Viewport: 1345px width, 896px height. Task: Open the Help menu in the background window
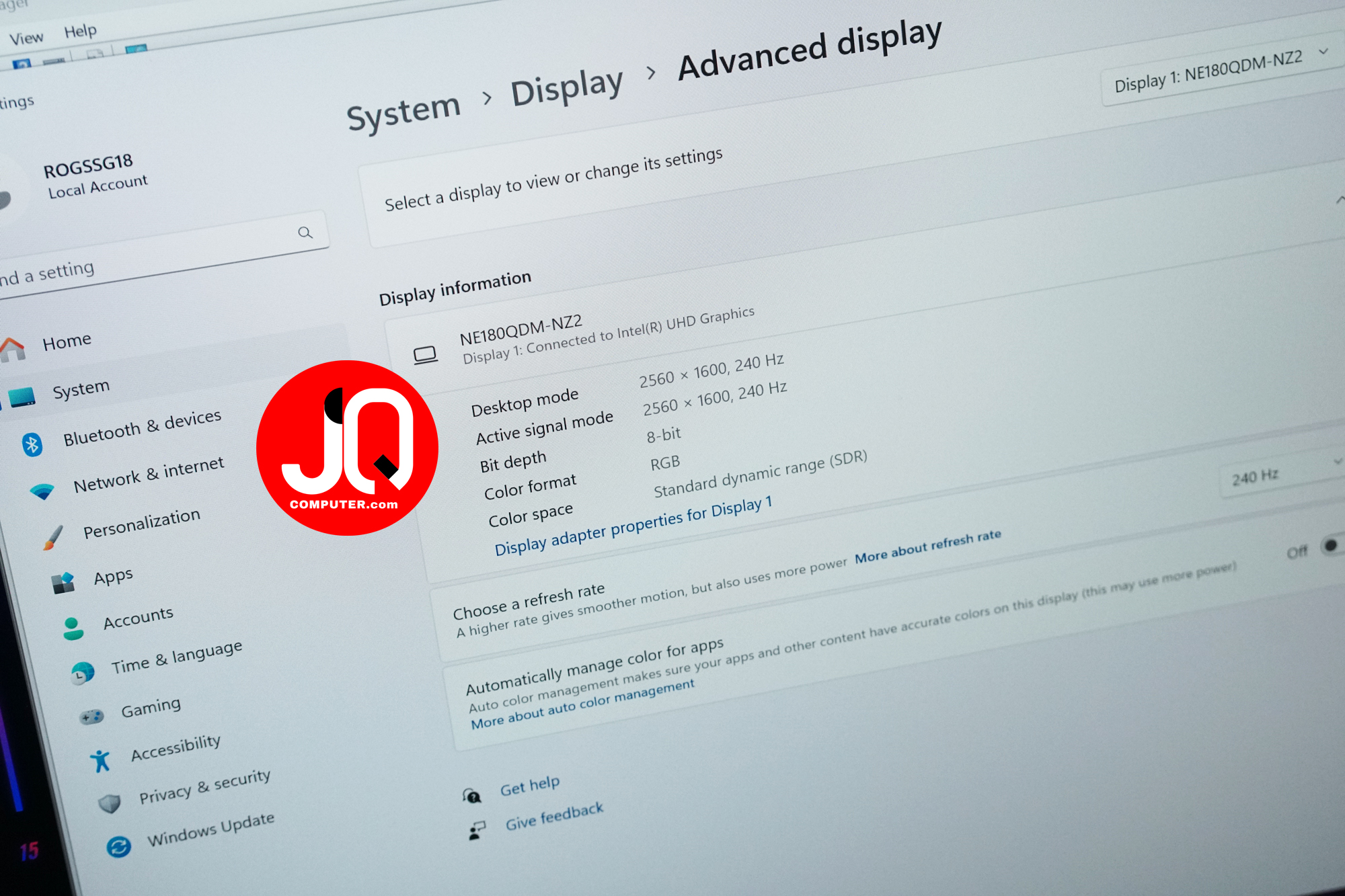tap(81, 31)
